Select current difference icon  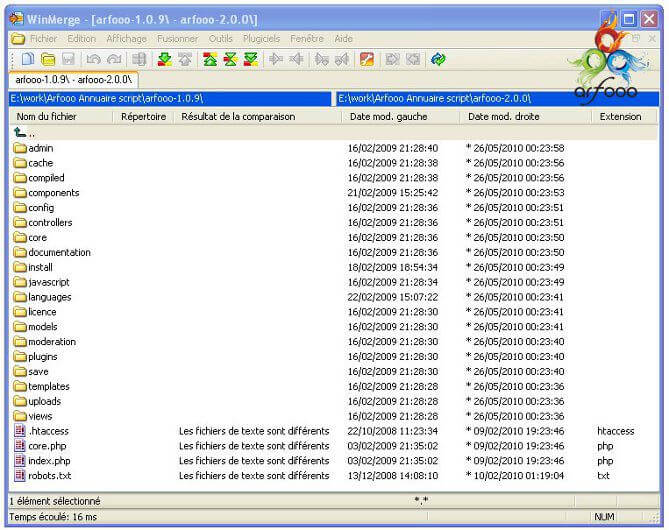point(230,59)
